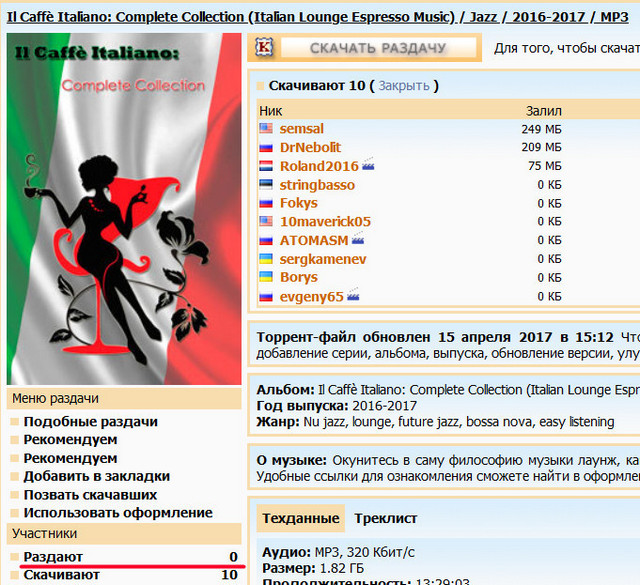Click the Скачивают 10 panel heading

317,86
